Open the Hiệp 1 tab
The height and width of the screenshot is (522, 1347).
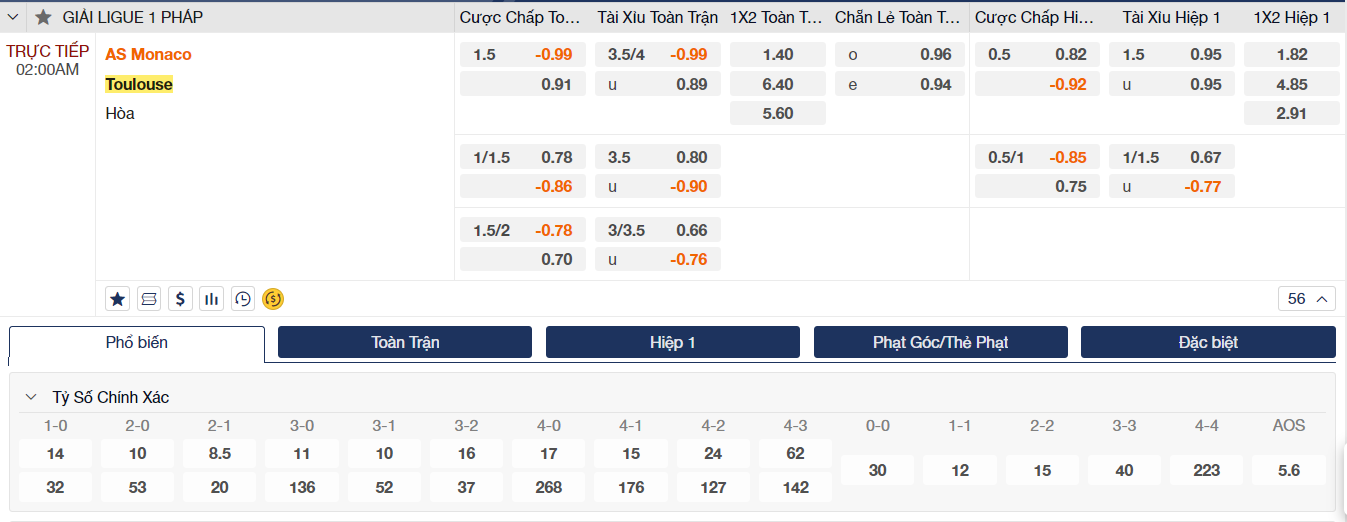pyautogui.click(x=672, y=342)
